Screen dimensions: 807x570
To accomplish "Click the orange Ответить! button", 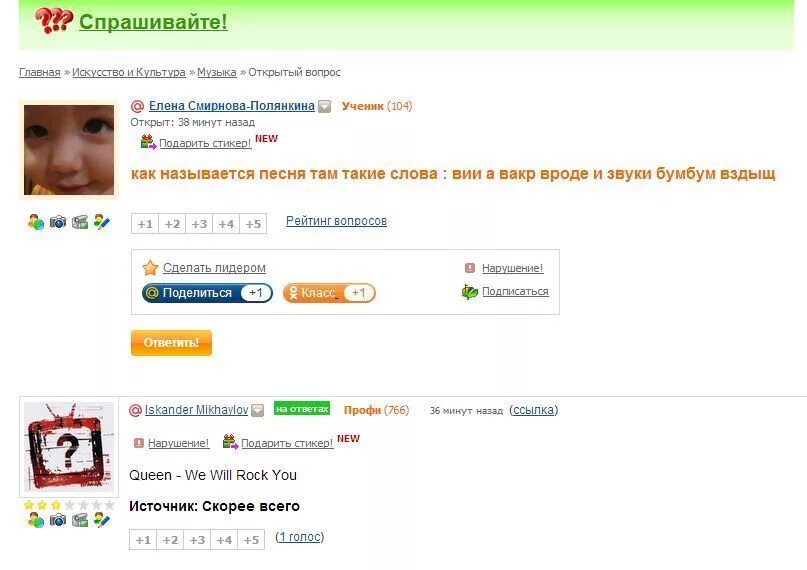I will pyautogui.click(x=171, y=343).
